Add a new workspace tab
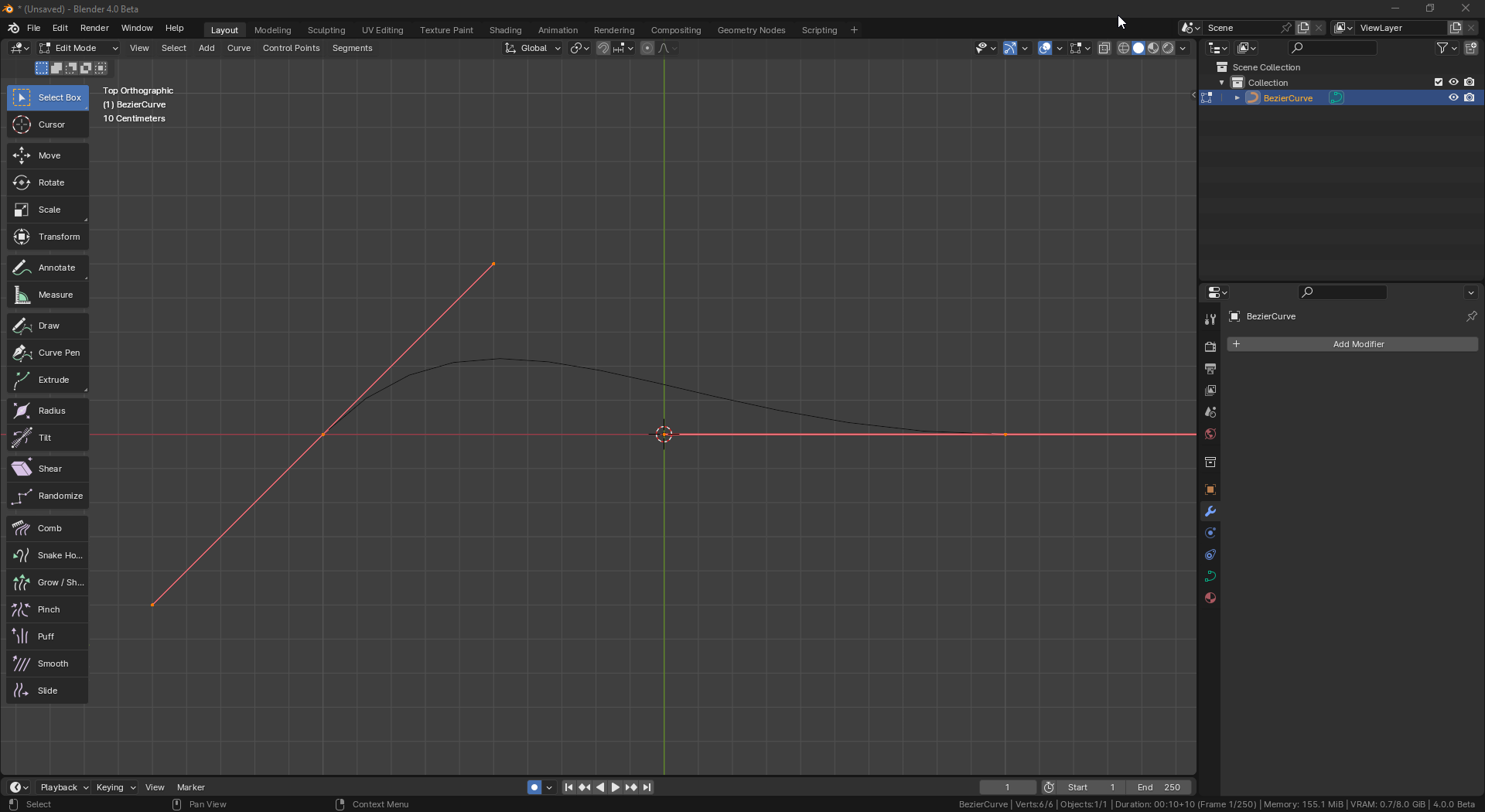Image resolution: width=1485 pixels, height=812 pixels. 854,30
